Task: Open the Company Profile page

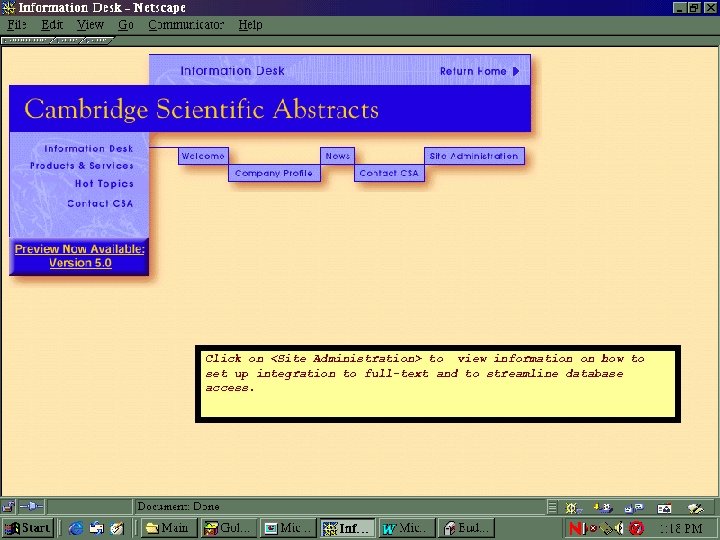Action: (274, 173)
